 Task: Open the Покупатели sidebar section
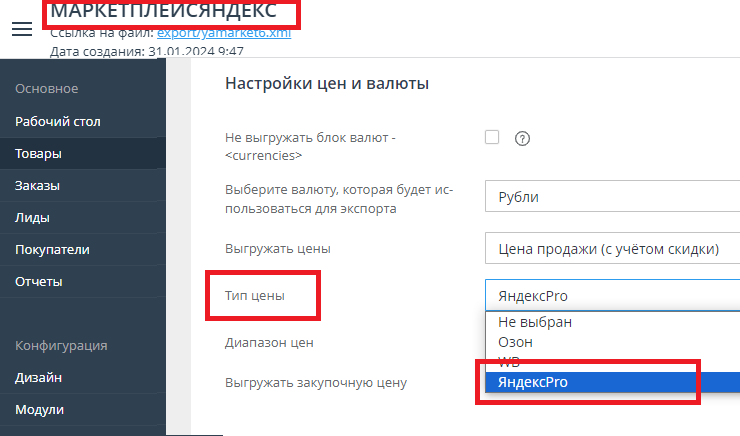point(83,250)
